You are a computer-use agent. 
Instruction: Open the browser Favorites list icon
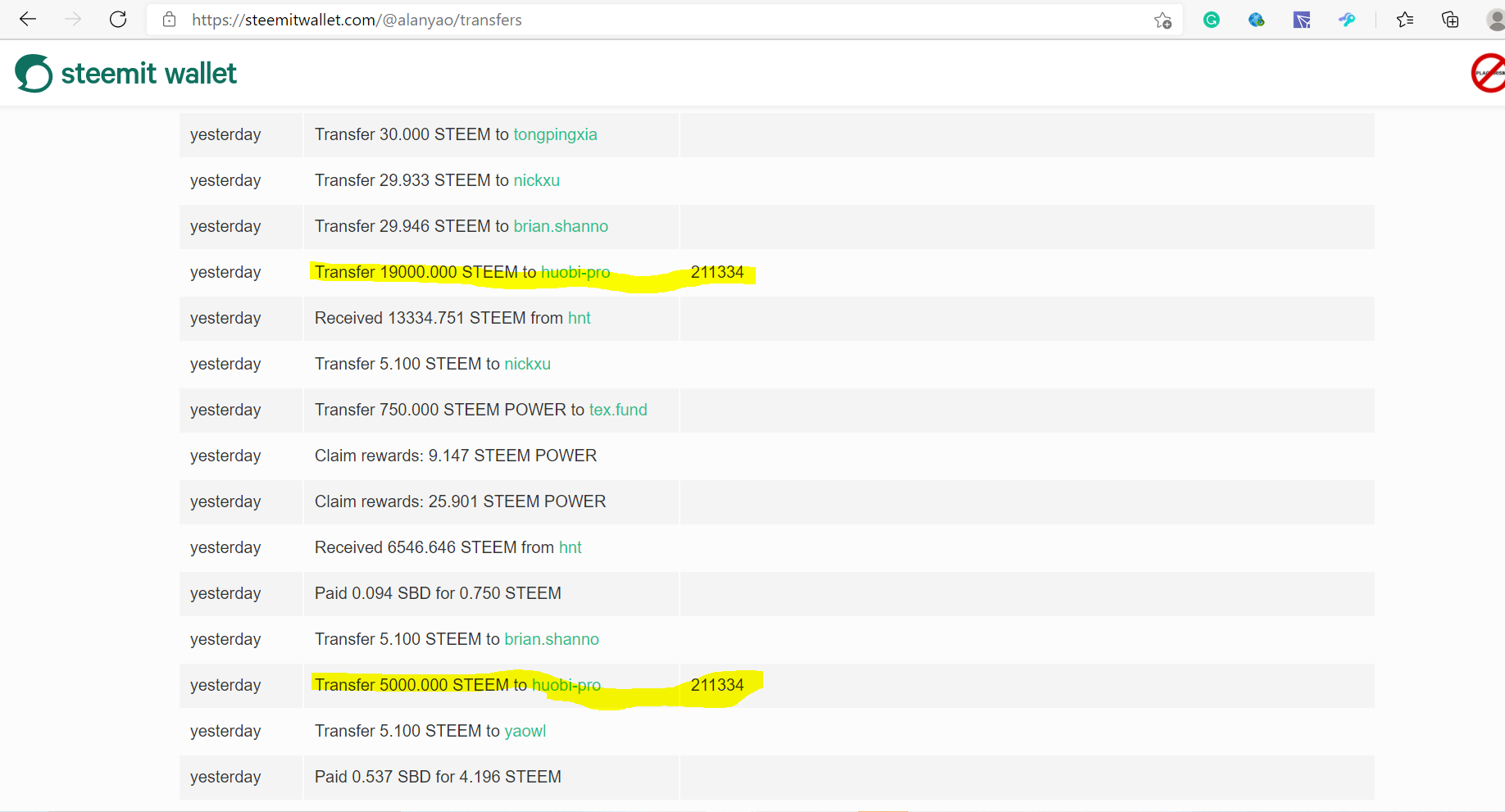click(1405, 20)
